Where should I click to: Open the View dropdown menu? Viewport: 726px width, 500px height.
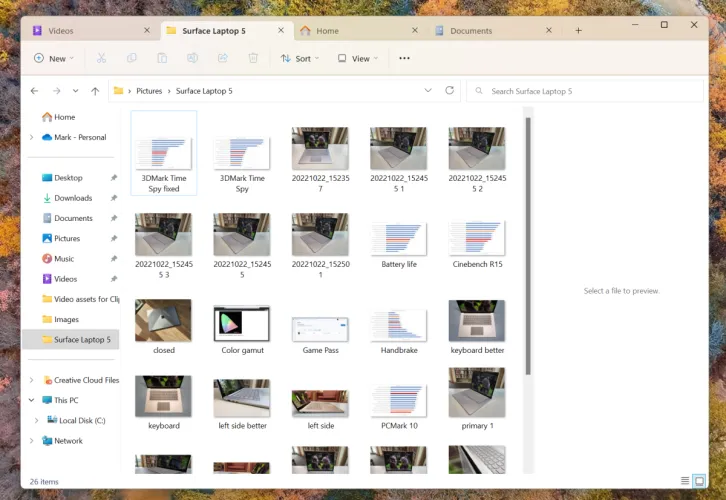pyautogui.click(x=356, y=59)
